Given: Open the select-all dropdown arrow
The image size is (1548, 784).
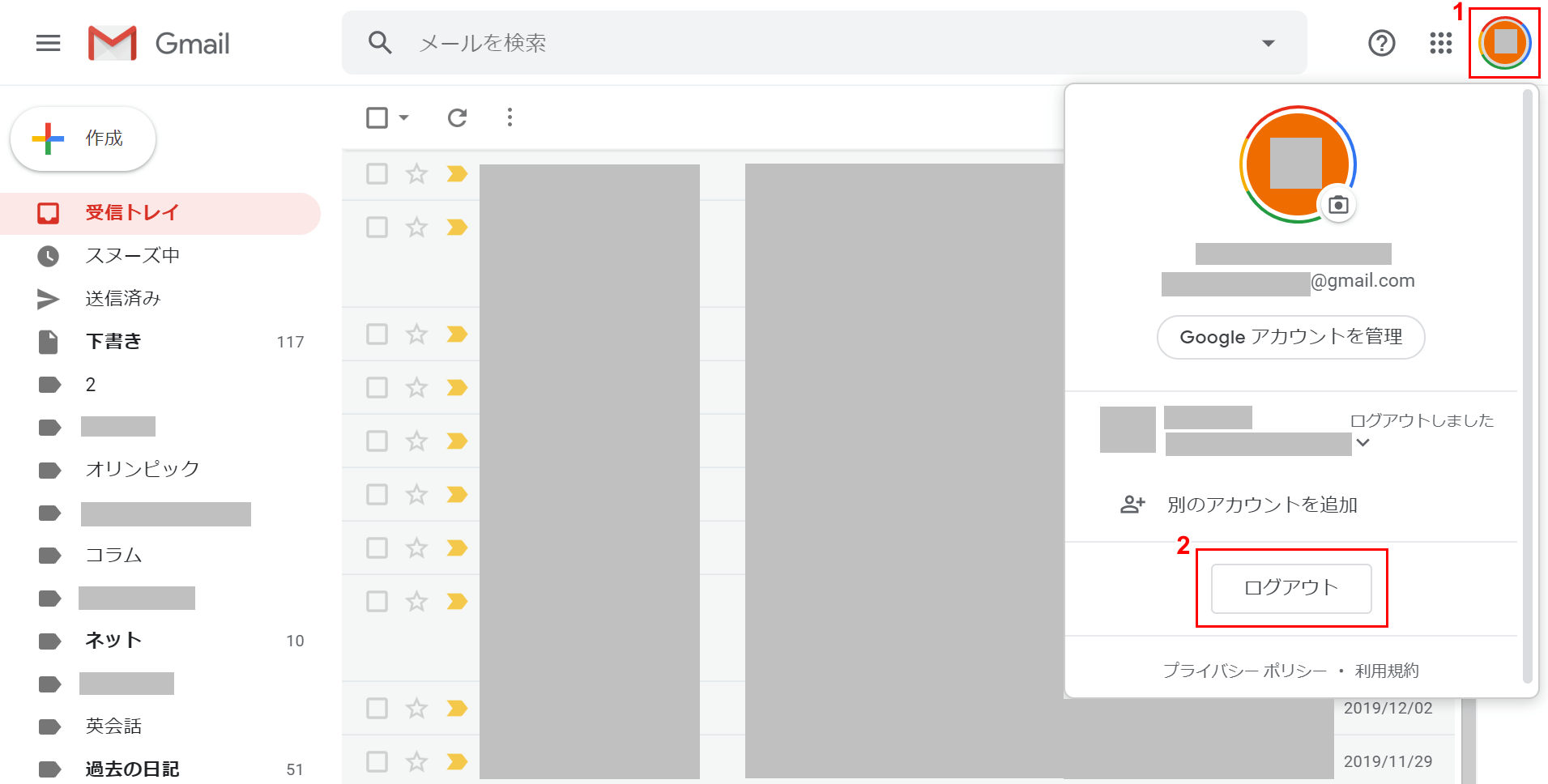Looking at the screenshot, I should pyautogui.click(x=403, y=118).
